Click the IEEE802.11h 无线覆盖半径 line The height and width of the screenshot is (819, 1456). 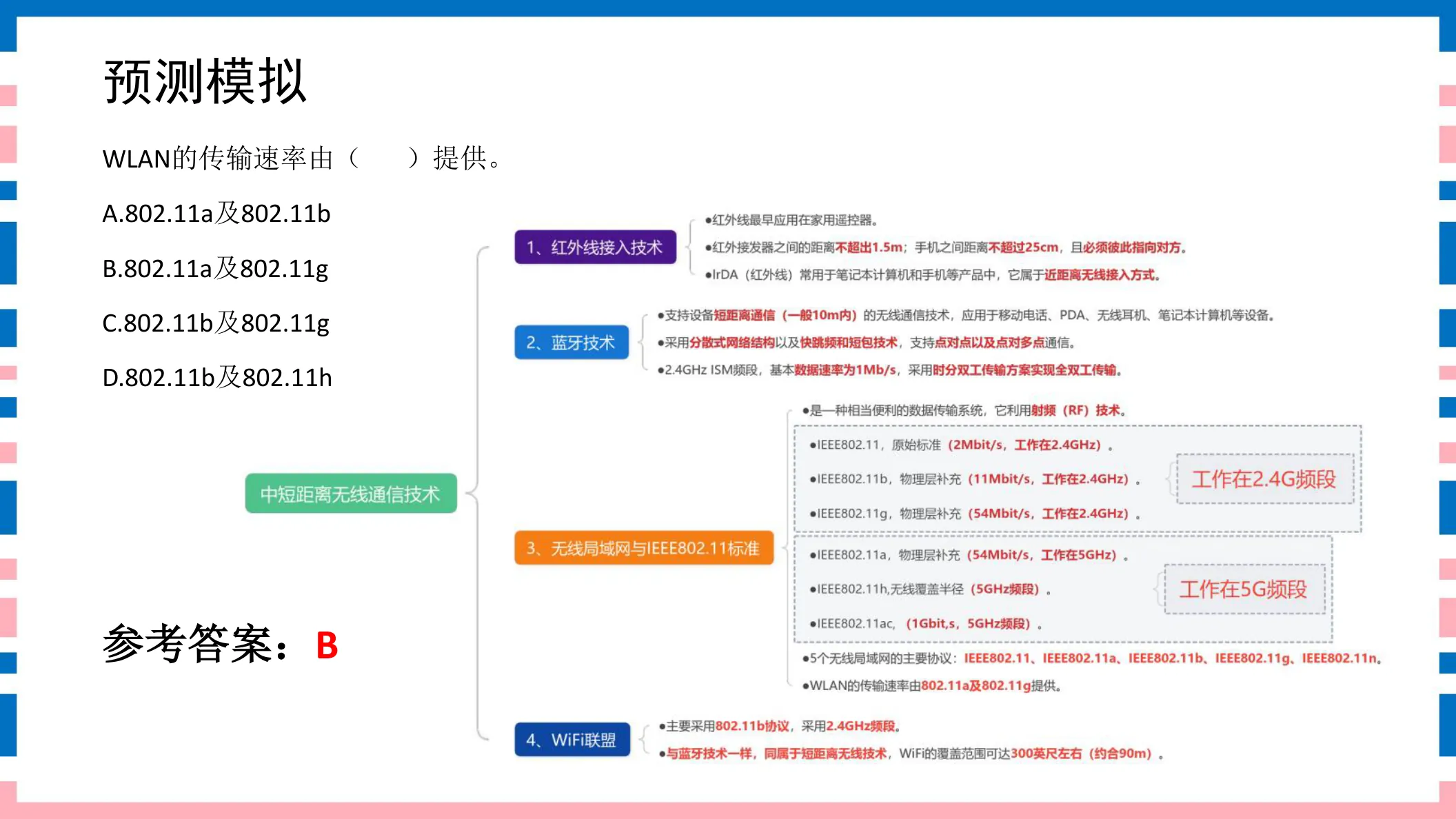coord(930,589)
